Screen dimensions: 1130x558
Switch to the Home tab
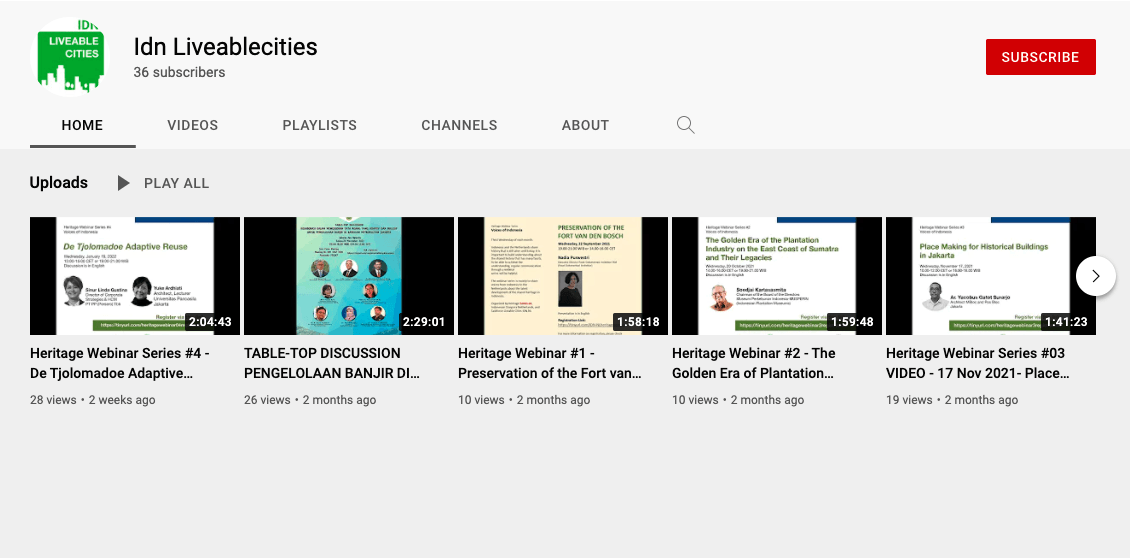pyautogui.click(x=82, y=125)
